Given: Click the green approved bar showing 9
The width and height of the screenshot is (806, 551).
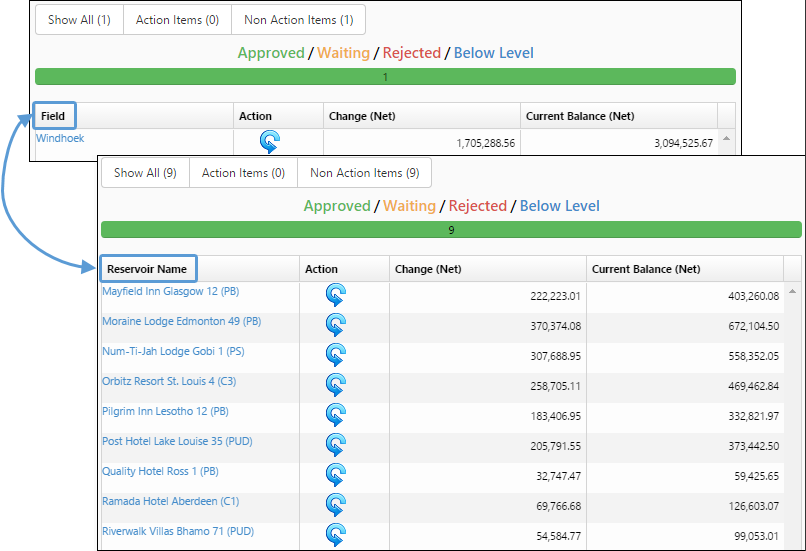Looking at the screenshot, I should 451,230.
